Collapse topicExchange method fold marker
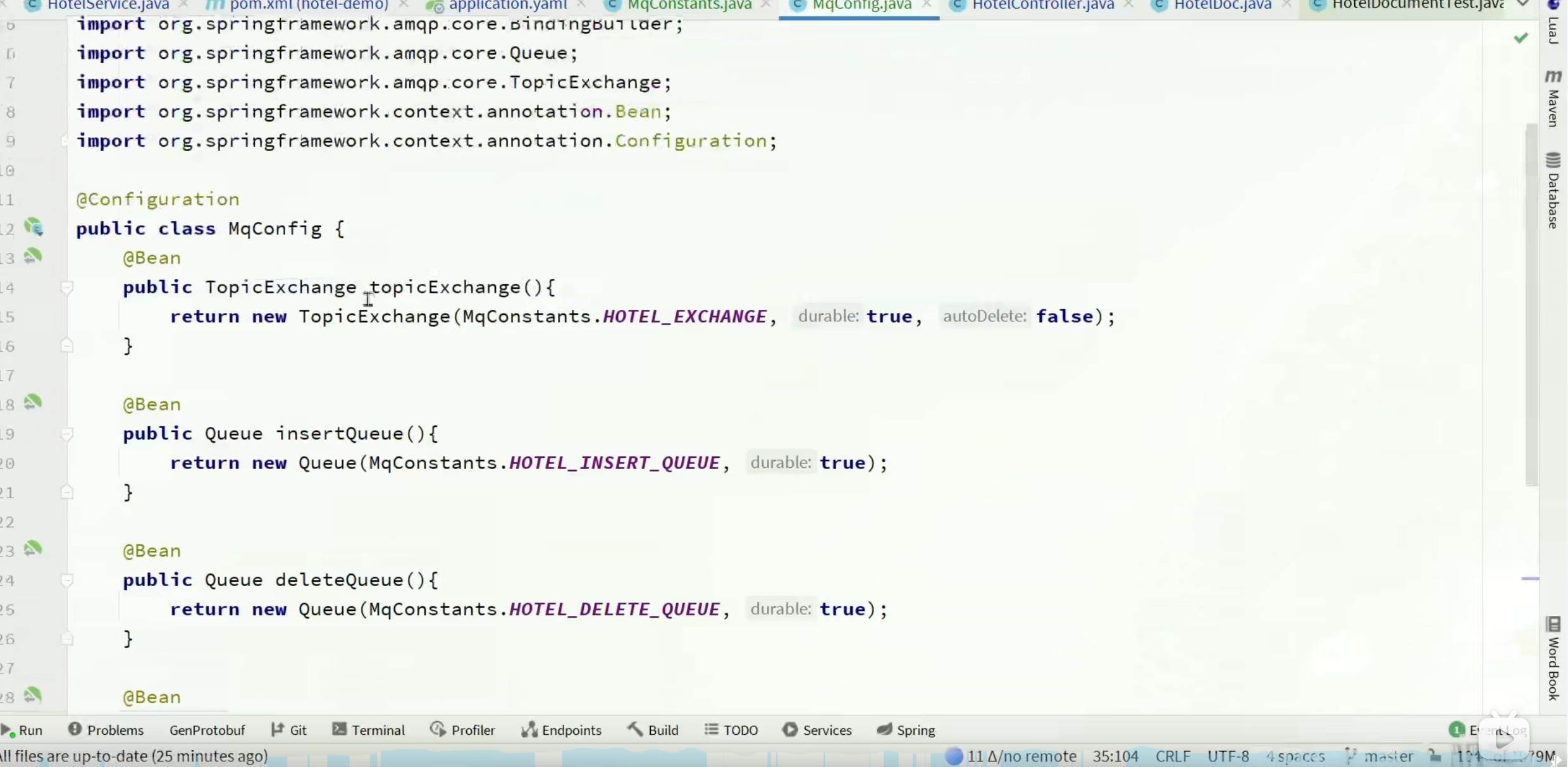Image resolution: width=1568 pixels, height=767 pixels. point(66,288)
